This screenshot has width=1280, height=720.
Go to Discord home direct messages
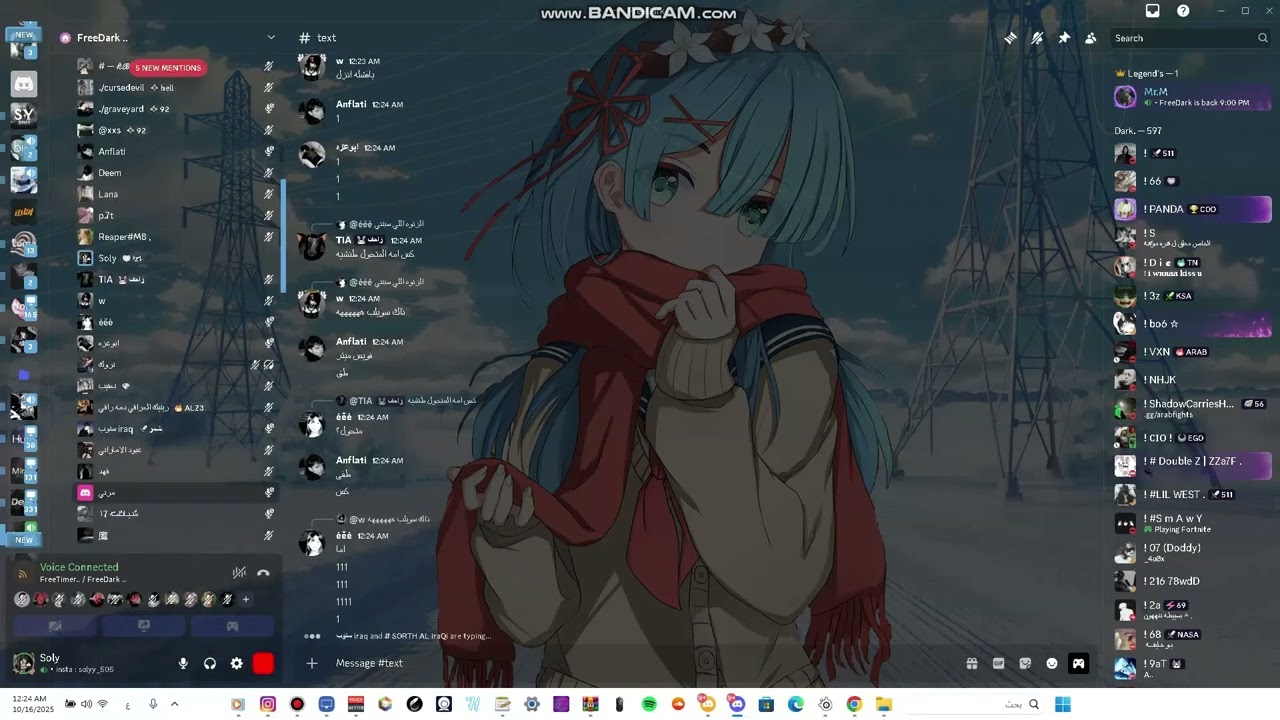click(x=24, y=84)
